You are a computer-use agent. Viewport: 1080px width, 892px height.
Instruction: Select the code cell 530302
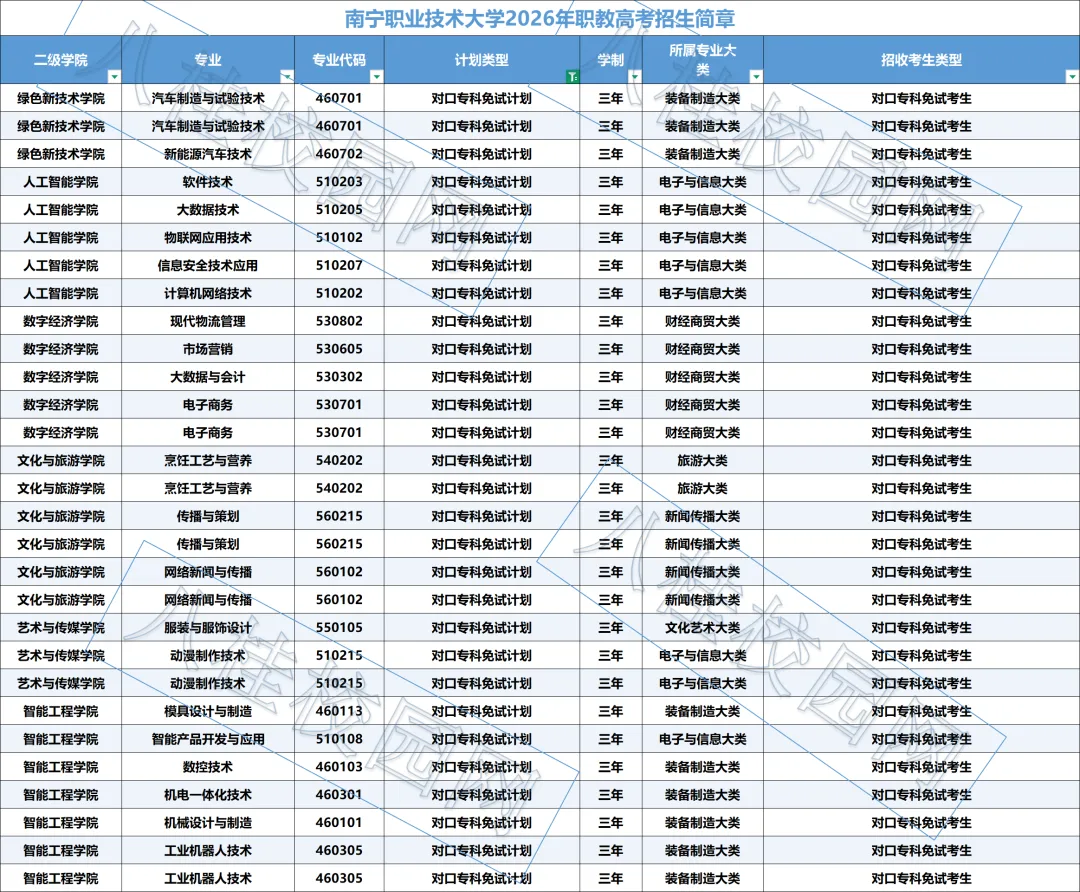(339, 377)
